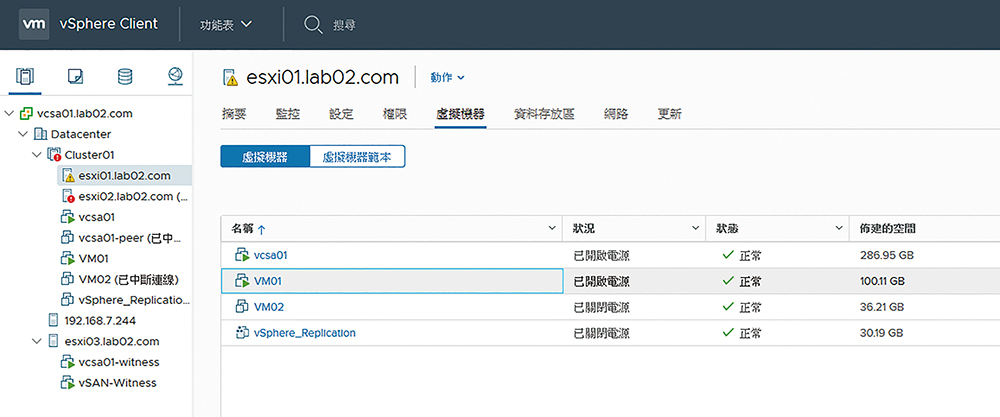
Task: Switch to the 資料存放區 tab
Action: tap(544, 114)
